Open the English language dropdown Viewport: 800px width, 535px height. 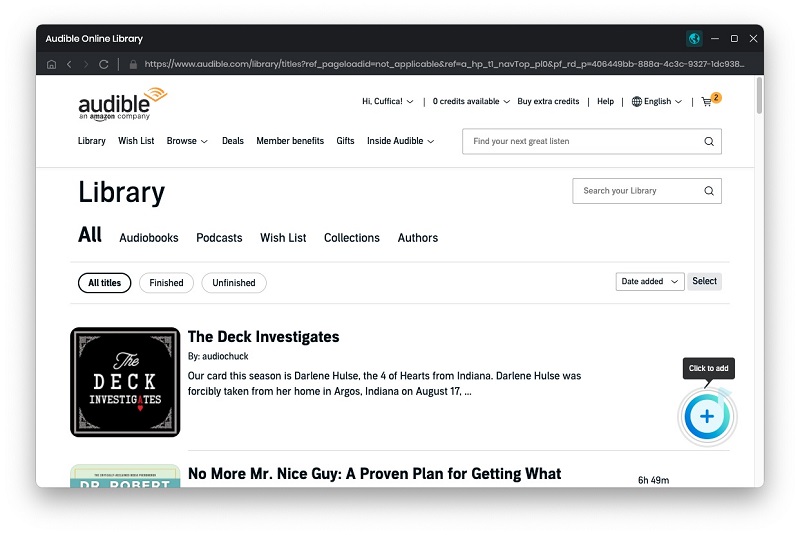(x=657, y=101)
